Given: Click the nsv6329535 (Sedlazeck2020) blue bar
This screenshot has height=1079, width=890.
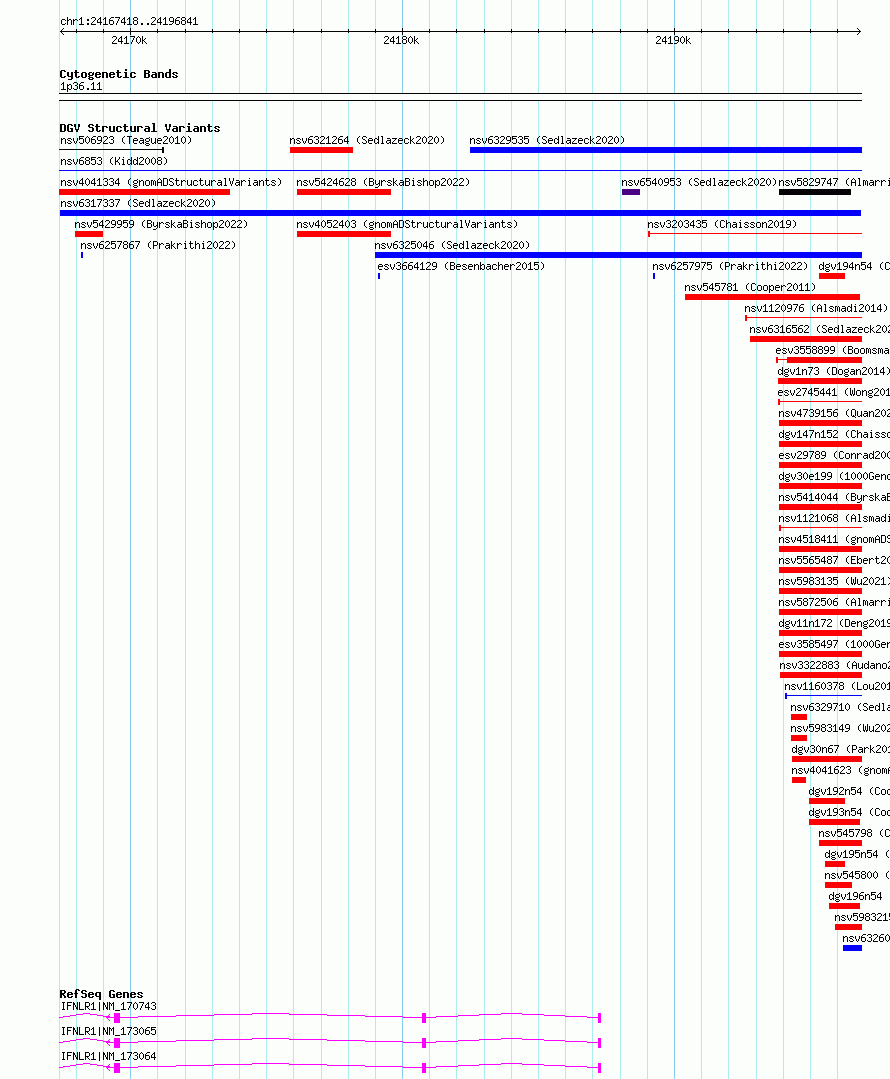Looking at the screenshot, I should coord(666,150).
